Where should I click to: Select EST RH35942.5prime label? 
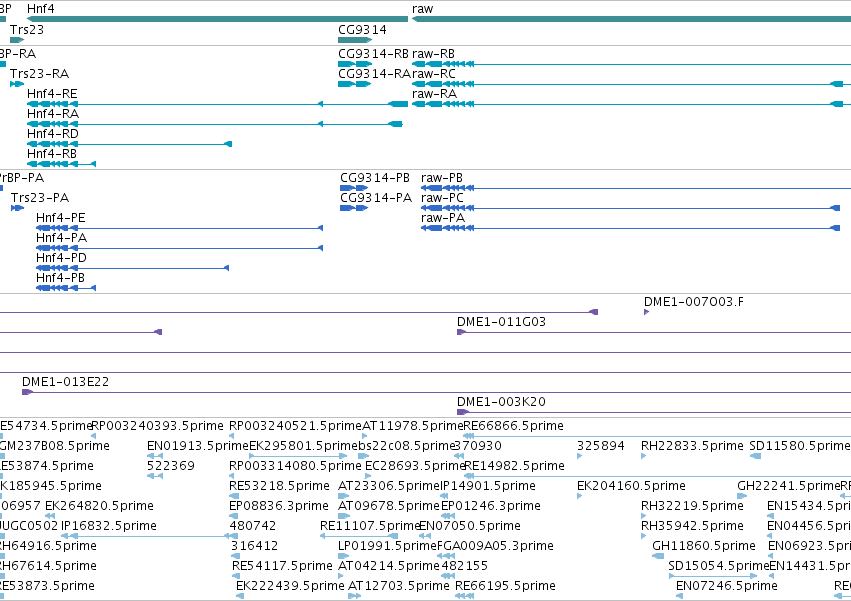tap(692, 526)
